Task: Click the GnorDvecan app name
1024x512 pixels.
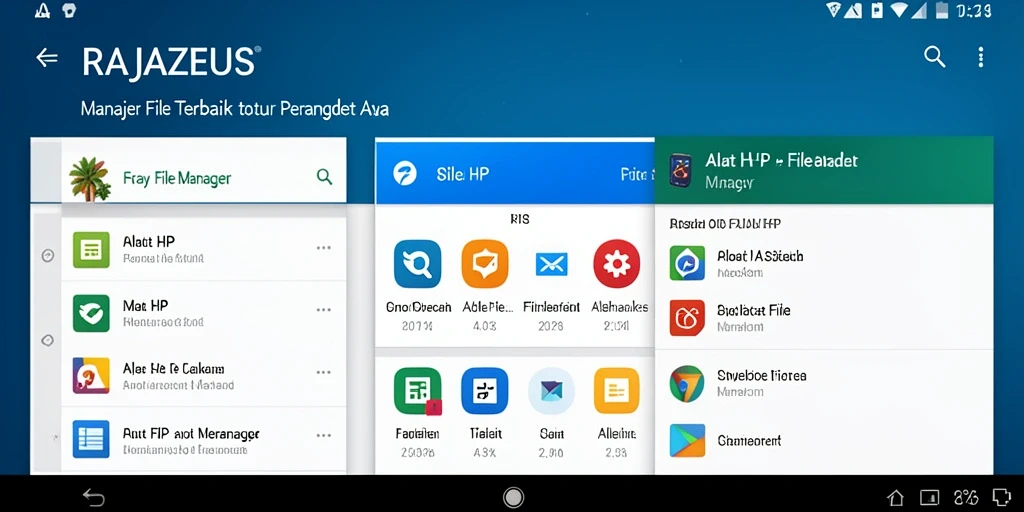Action: (419, 307)
